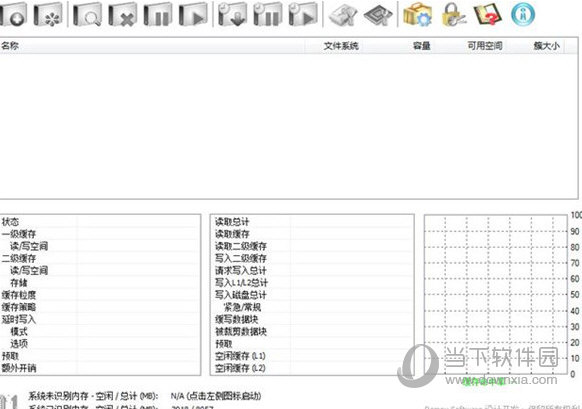Select the 缓写数据块 row

(x=313, y=319)
